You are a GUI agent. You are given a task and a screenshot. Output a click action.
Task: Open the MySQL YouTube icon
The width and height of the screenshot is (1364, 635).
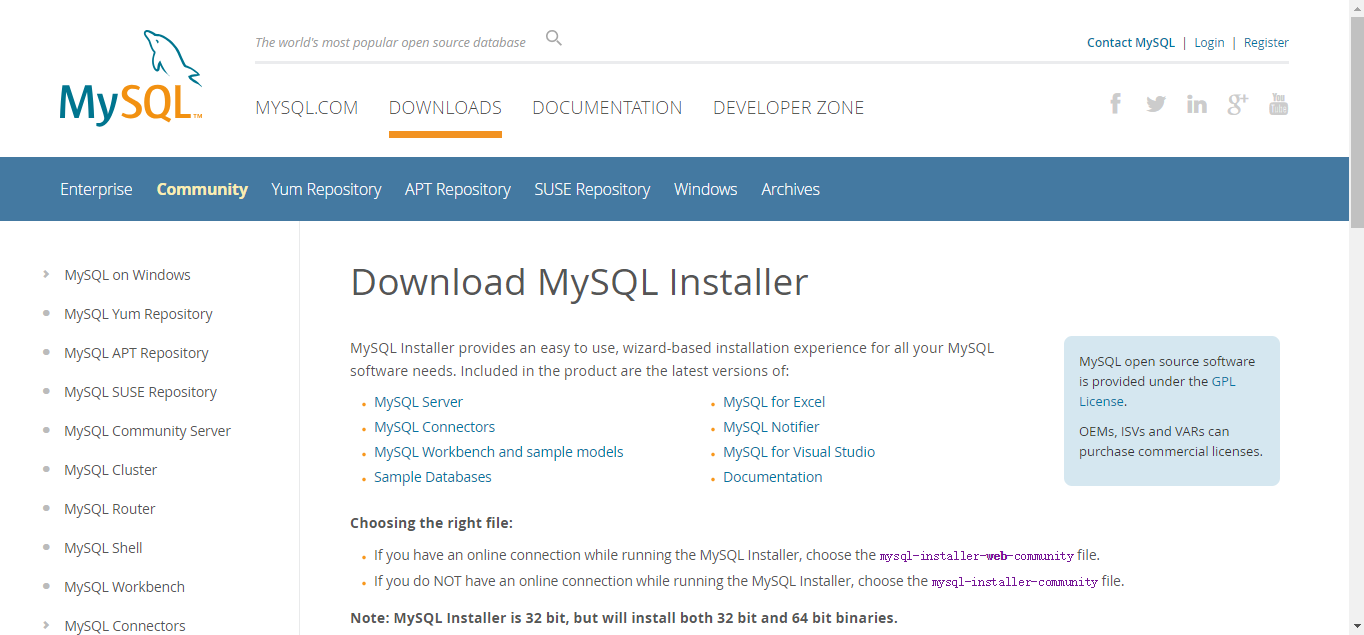pyautogui.click(x=1278, y=103)
